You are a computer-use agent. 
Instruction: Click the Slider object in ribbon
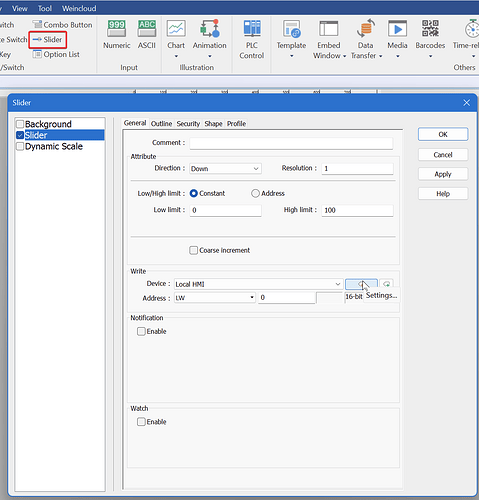pos(48,40)
